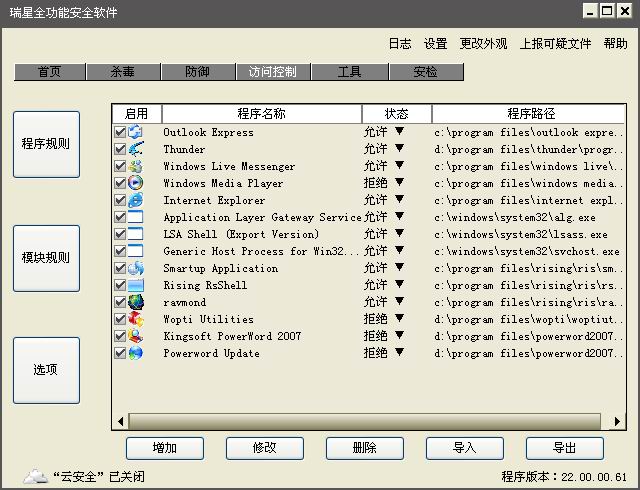Toggle Smartup Application checkbox
The image size is (640, 490).
[120, 268]
